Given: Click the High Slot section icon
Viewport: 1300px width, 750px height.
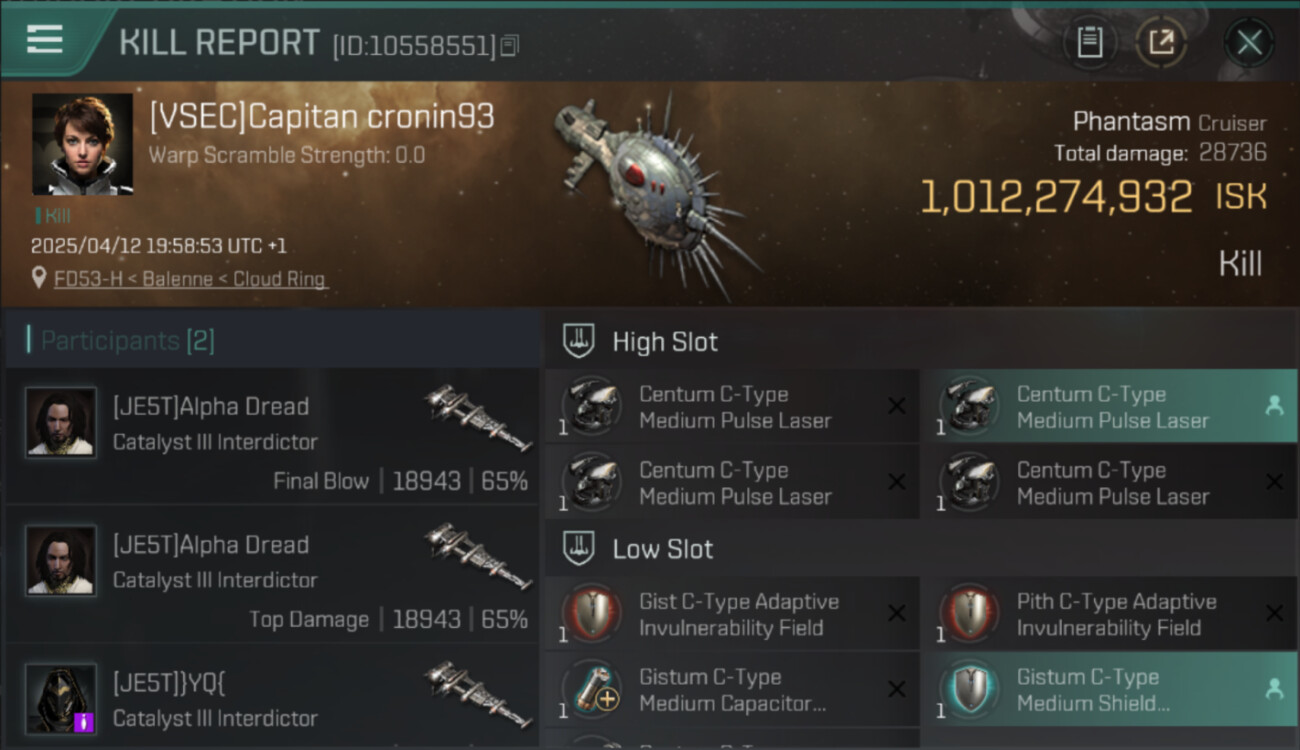Looking at the screenshot, I should point(579,340).
